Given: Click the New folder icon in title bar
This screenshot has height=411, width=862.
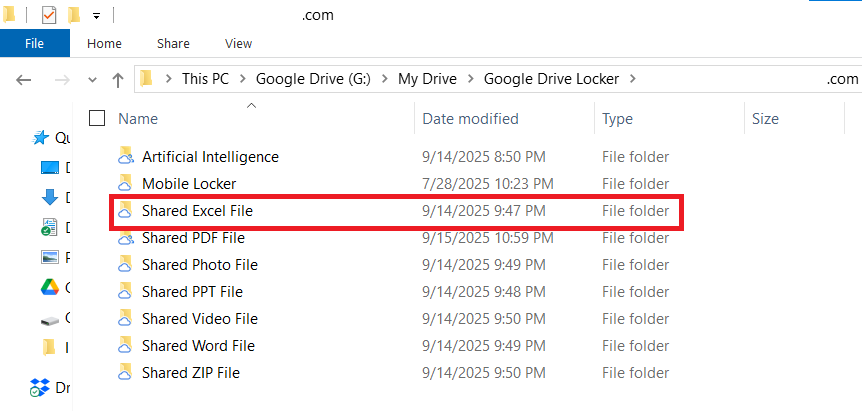Looking at the screenshot, I should [x=74, y=16].
